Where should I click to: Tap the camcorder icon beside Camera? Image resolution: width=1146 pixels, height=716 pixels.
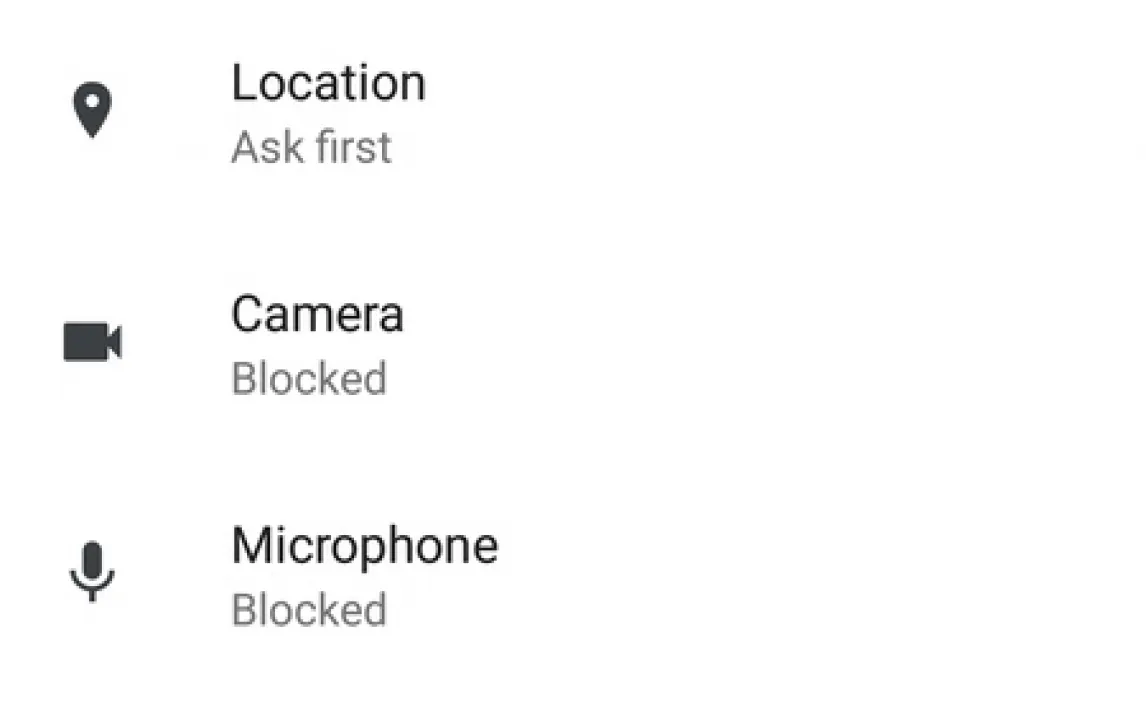click(92, 342)
